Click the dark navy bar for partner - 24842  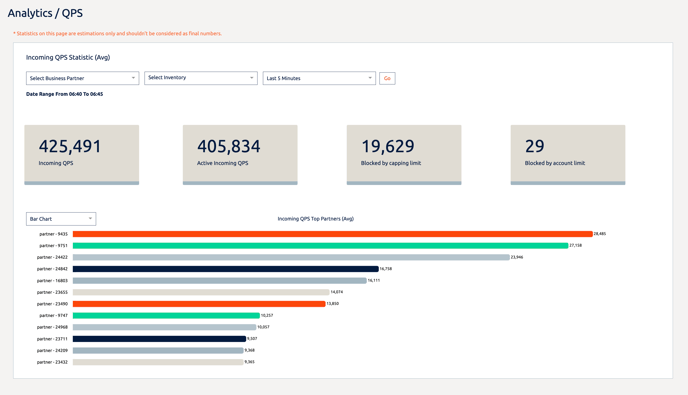(x=226, y=269)
